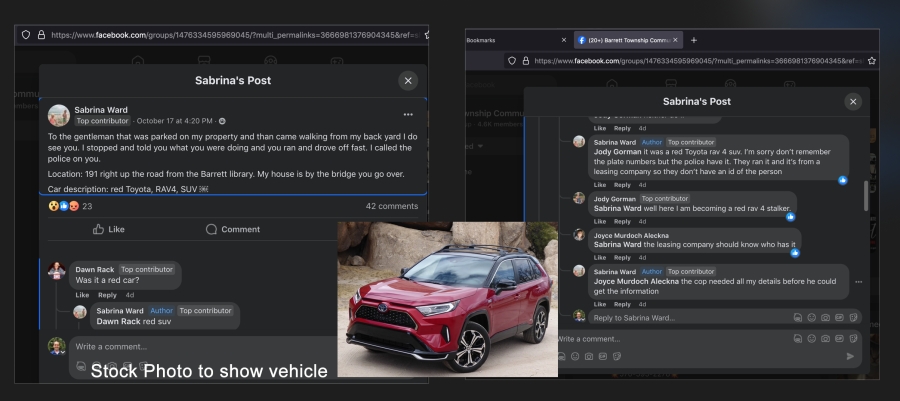Expand the dropdown caret on the group page behind the dialog
Image resolution: width=900 pixels, height=401 pixels.
[481, 146]
